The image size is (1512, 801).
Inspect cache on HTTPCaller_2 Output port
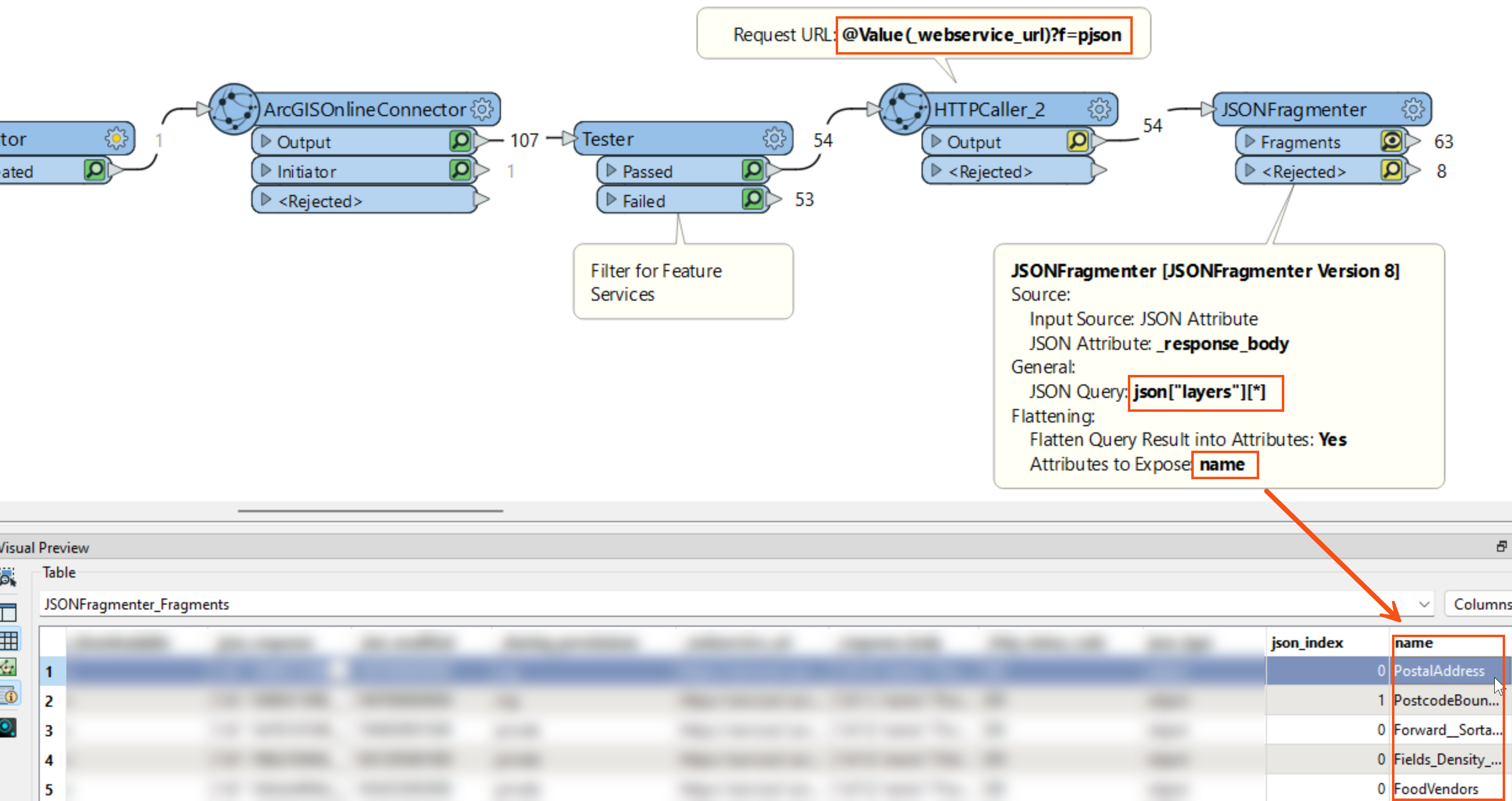pyautogui.click(x=1078, y=141)
